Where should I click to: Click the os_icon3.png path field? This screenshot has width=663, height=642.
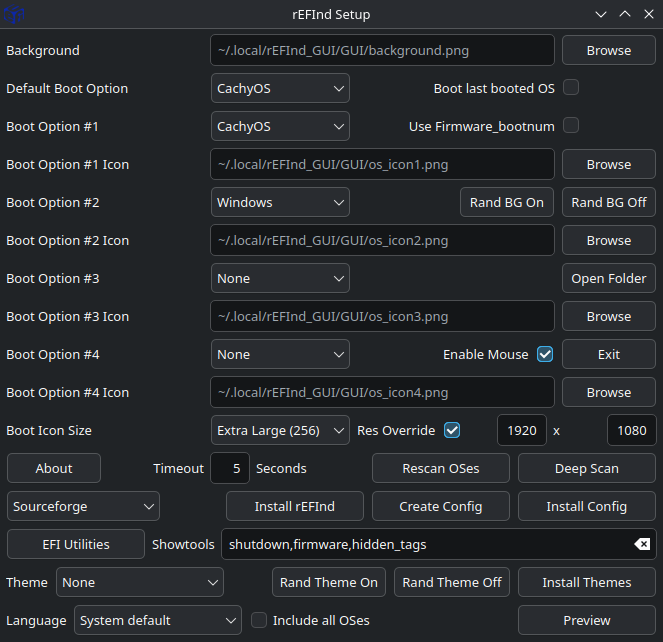pos(382,316)
